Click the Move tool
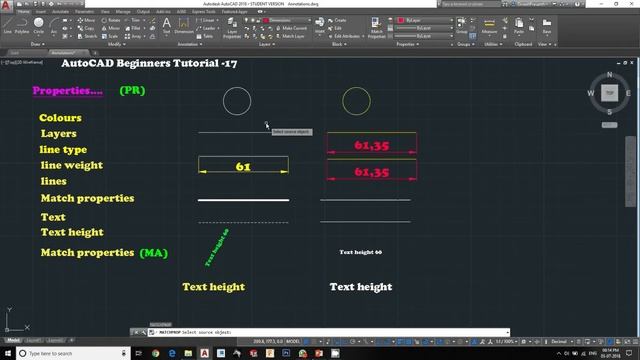This screenshot has width=640, height=360. coord(86,20)
